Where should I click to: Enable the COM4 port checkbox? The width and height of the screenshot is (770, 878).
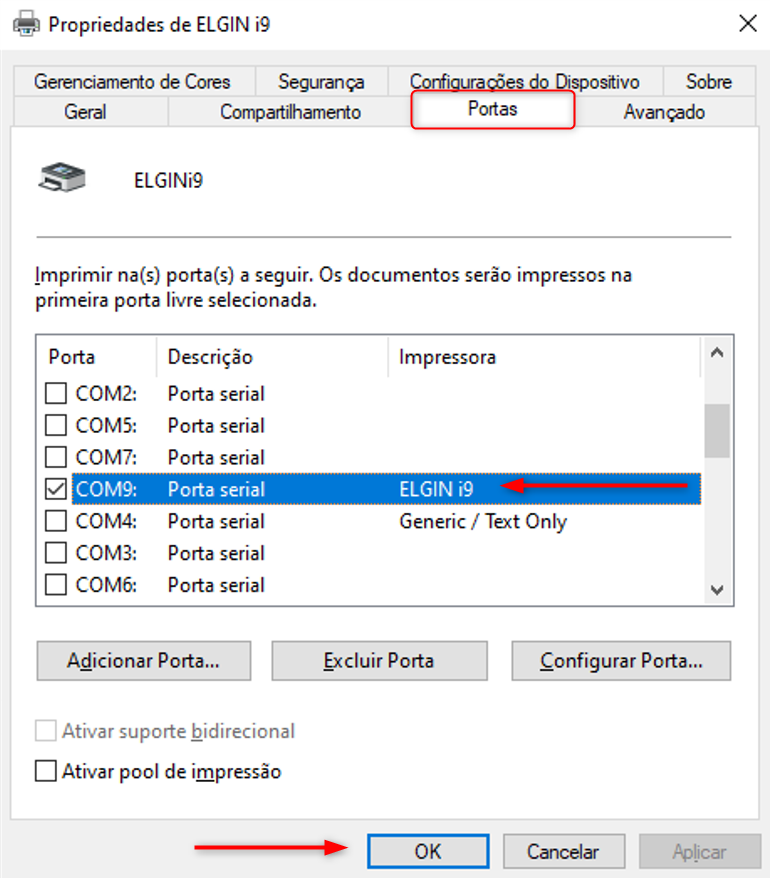57,522
